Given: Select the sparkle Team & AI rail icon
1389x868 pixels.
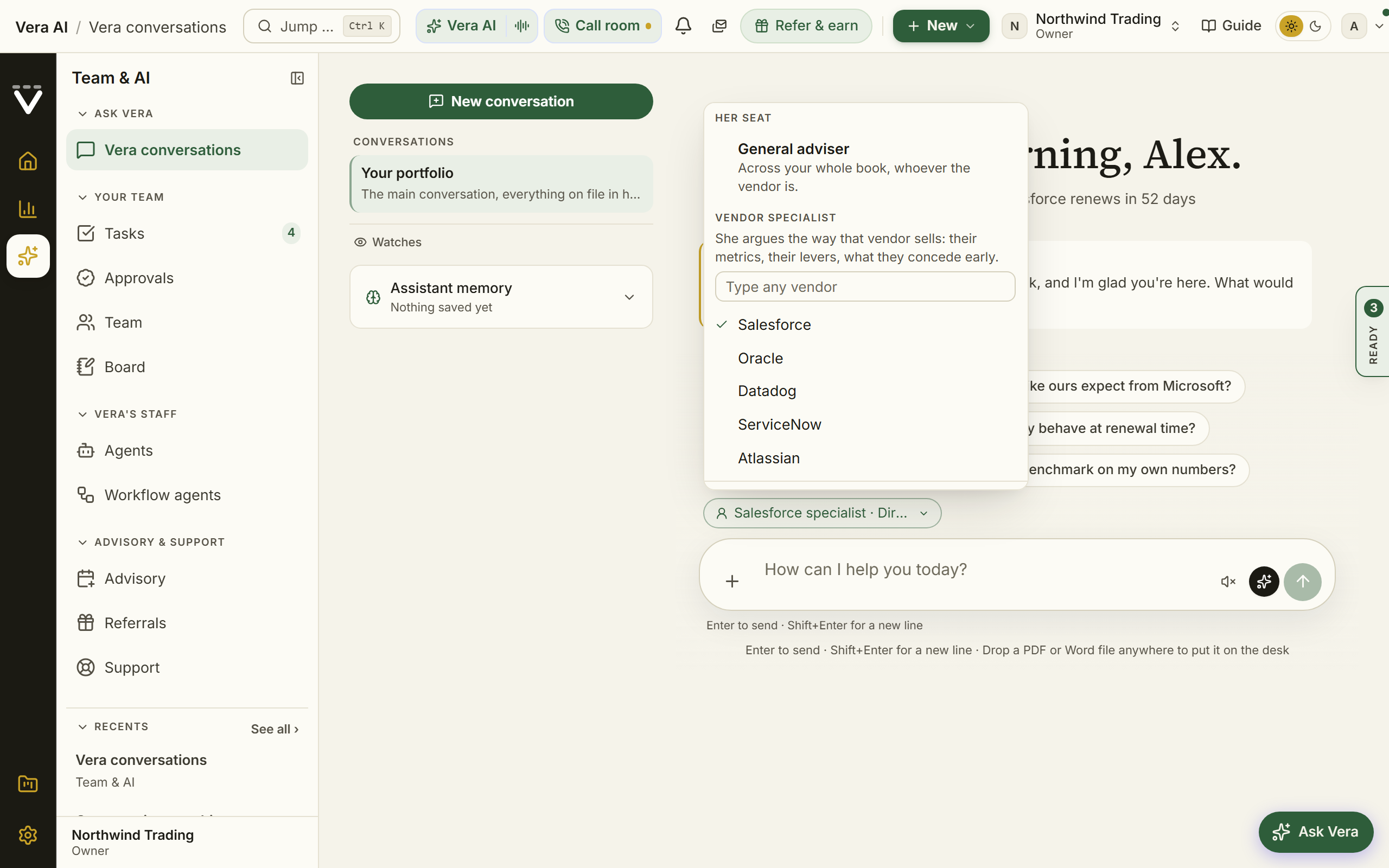Looking at the screenshot, I should pyautogui.click(x=28, y=256).
